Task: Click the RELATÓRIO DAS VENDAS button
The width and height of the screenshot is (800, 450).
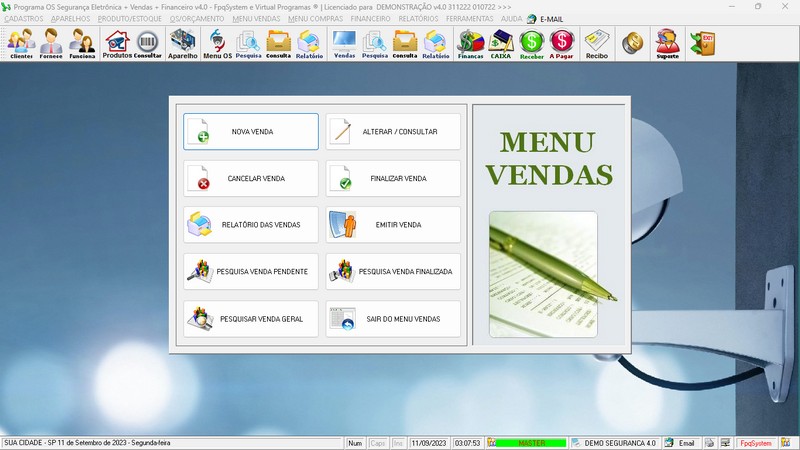Action: (251, 224)
